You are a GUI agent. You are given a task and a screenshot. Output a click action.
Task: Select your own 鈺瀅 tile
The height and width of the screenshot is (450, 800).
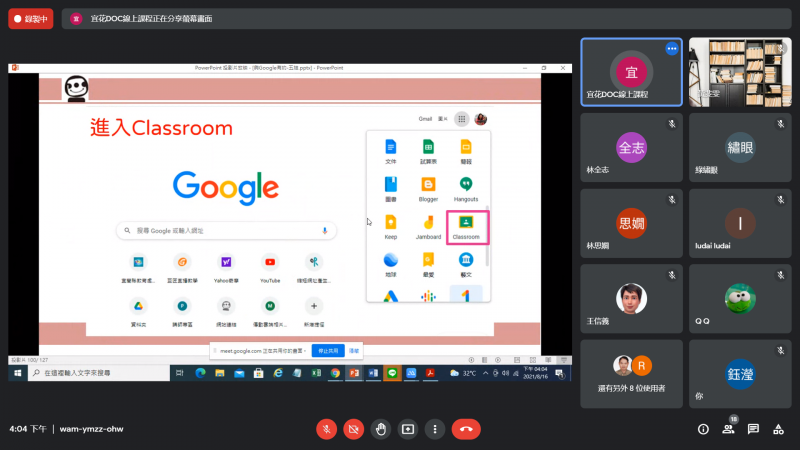[x=740, y=374]
